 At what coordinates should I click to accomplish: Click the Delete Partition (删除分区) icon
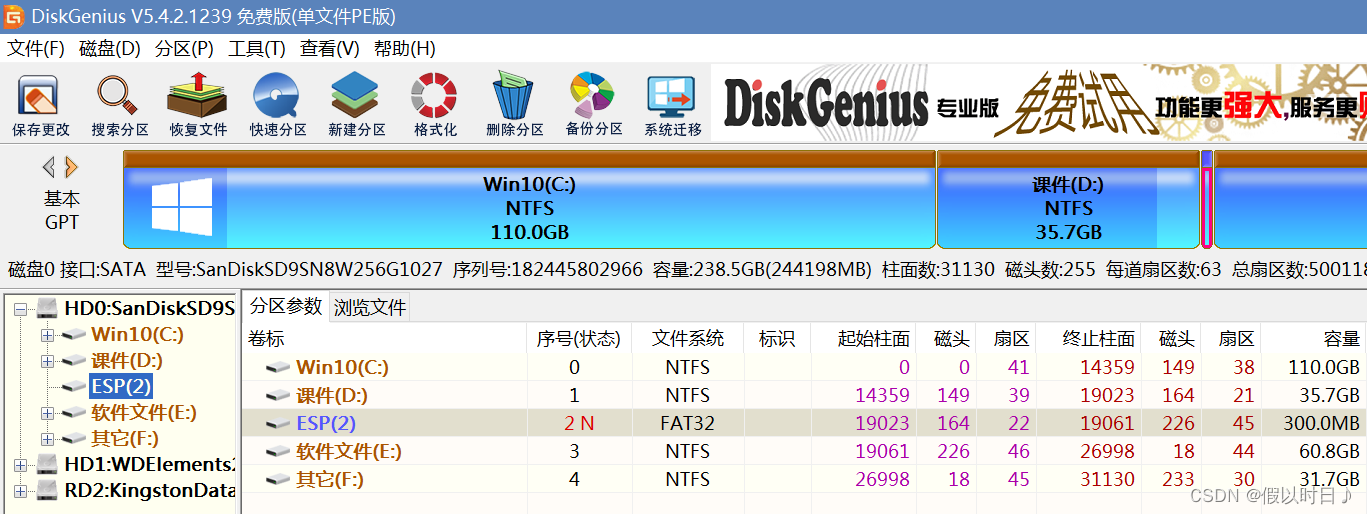514,105
